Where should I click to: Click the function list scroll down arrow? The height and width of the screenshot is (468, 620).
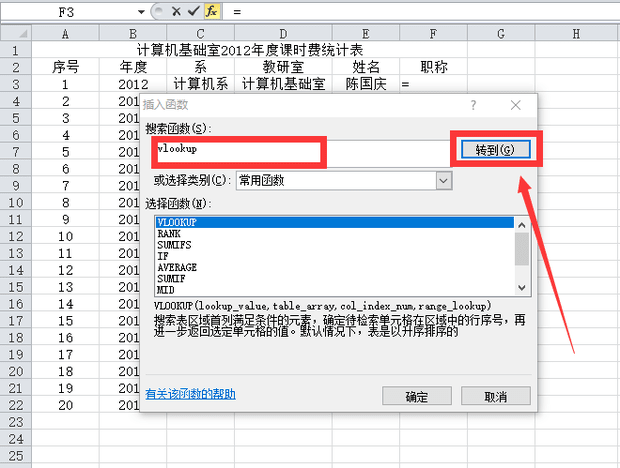[521, 290]
